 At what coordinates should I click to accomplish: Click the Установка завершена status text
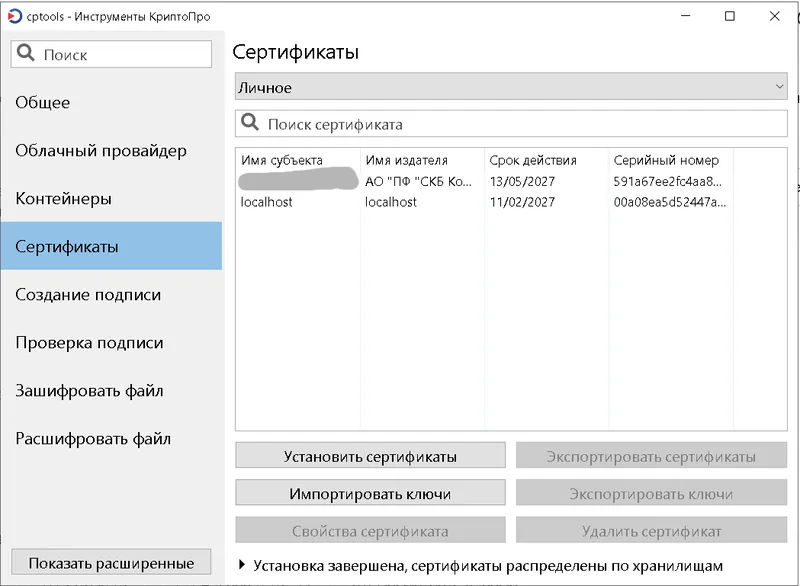coord(488,566)
